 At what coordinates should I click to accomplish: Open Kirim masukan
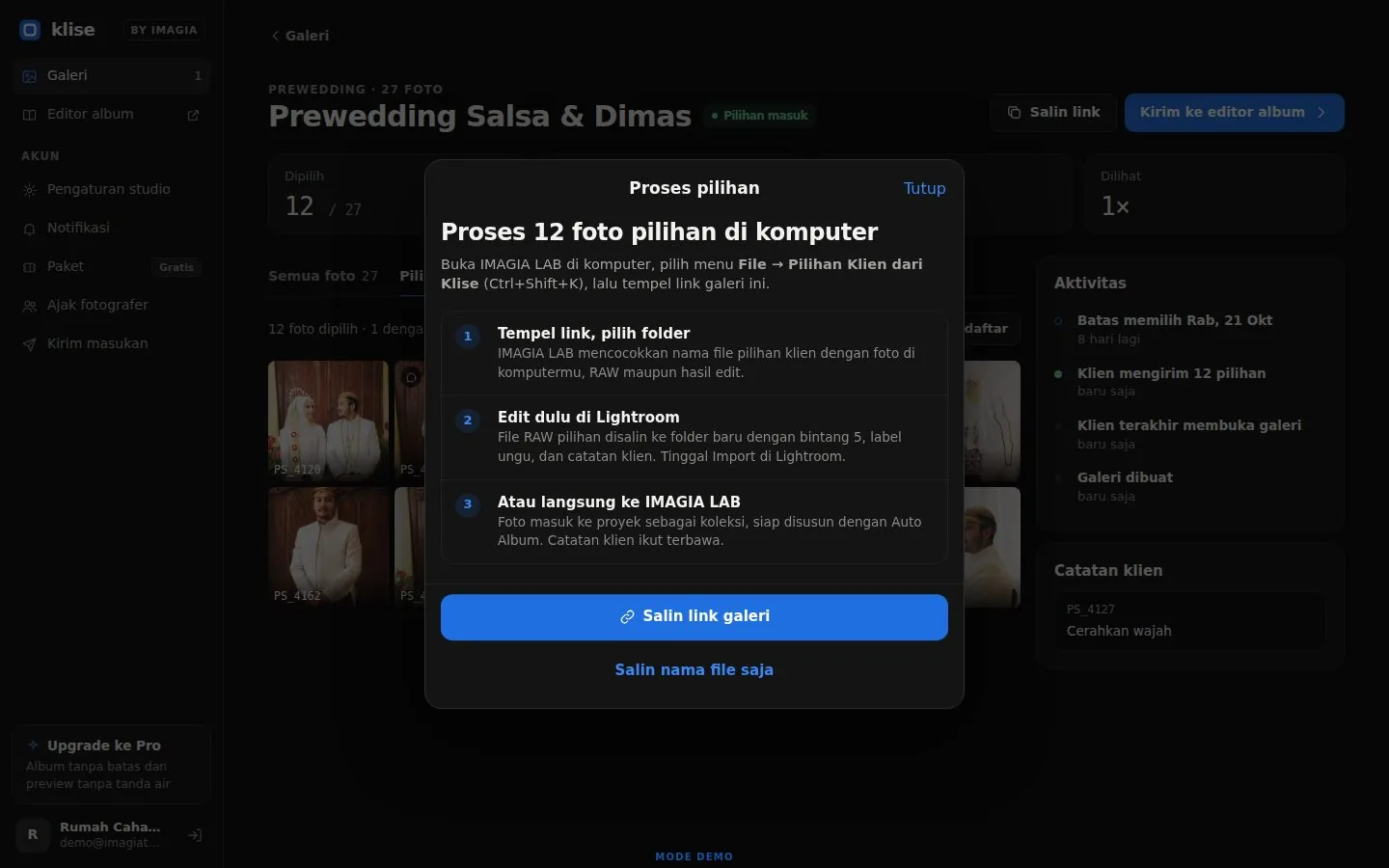112,343
